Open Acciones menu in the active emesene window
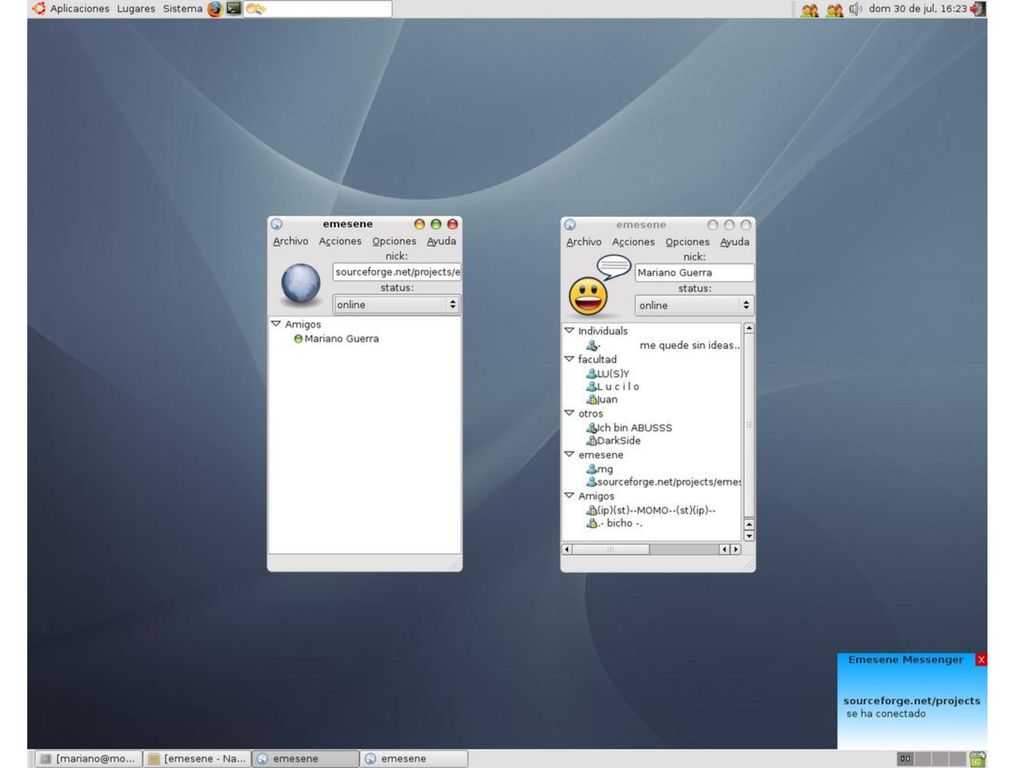 pyautogui.click(x=340, y=241)
